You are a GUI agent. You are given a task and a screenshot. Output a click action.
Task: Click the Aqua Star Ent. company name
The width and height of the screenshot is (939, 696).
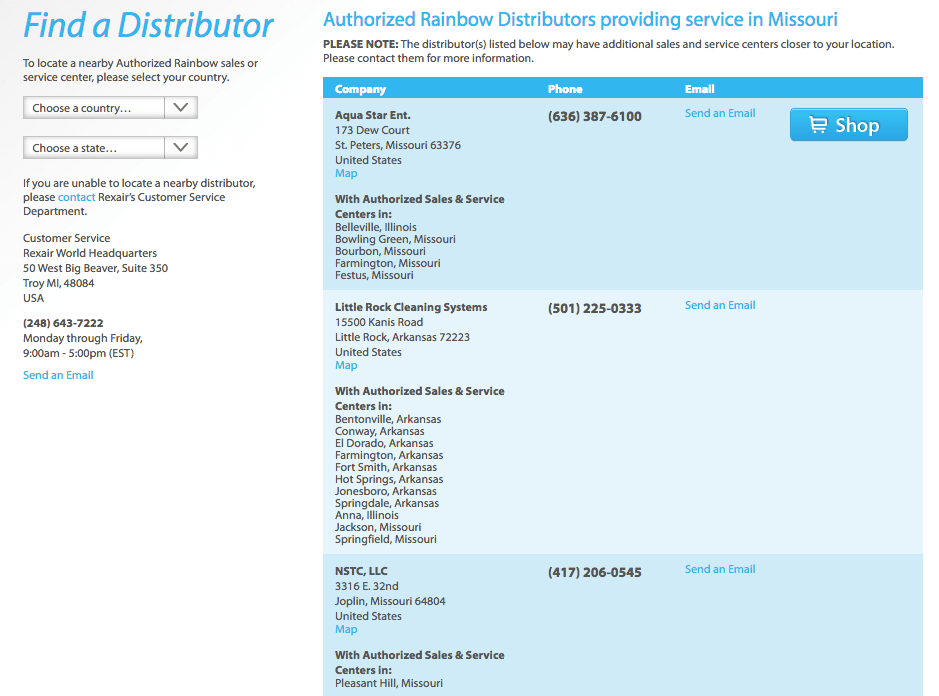pos(372,116)
